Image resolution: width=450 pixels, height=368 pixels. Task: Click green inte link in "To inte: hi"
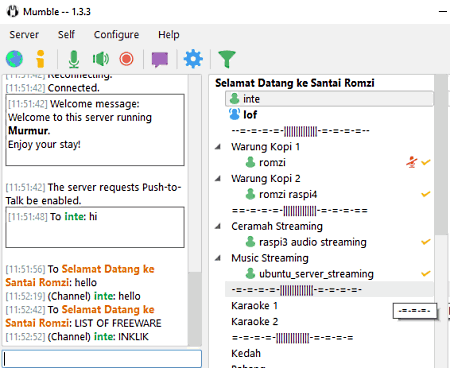[x=75, y=217]
